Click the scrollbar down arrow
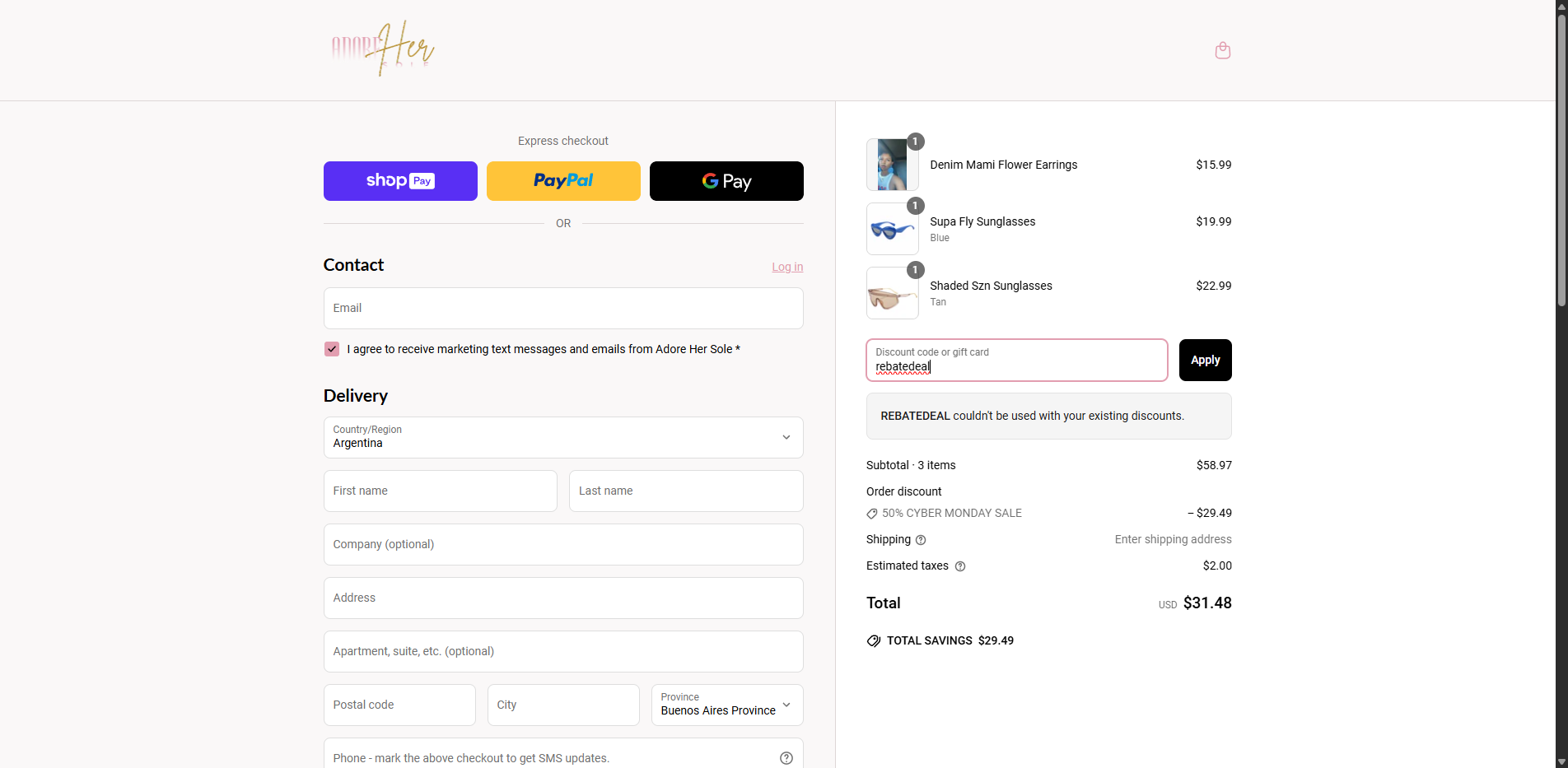The width and height of the screenshot is (1568, 768). [1561, 761]
